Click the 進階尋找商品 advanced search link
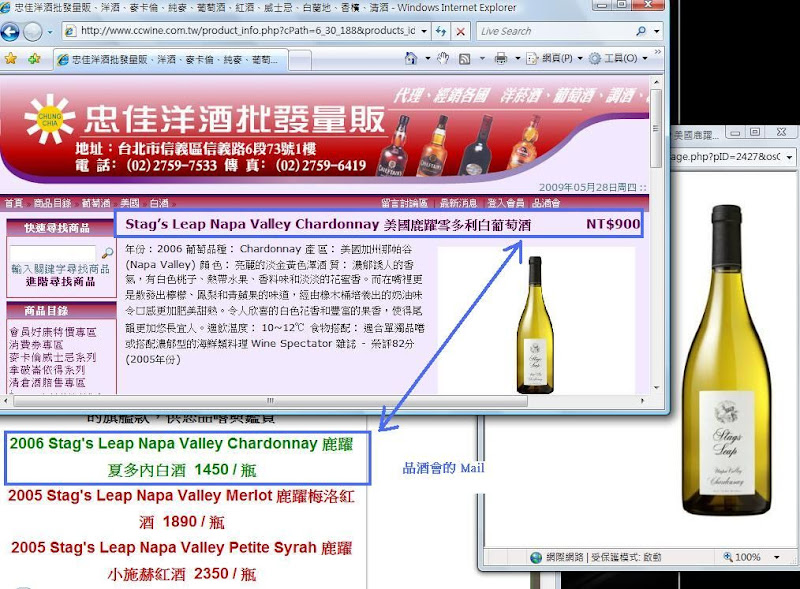 coord(61,282)
